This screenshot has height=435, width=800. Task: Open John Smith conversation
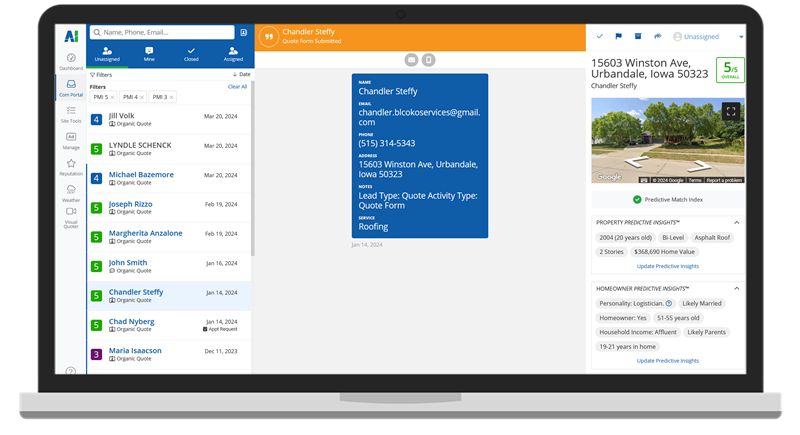tap(169, 266)
